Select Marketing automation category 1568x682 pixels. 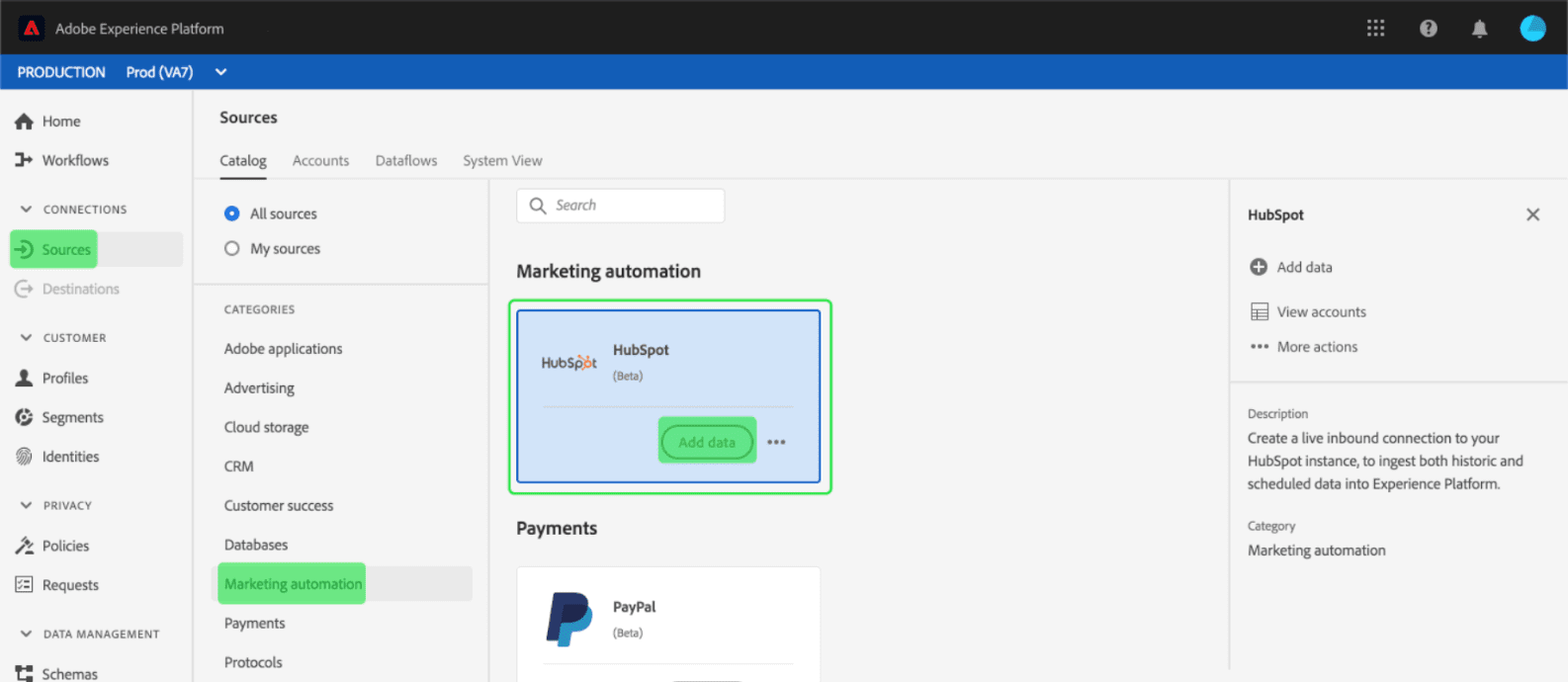click(x=293, y=584)
